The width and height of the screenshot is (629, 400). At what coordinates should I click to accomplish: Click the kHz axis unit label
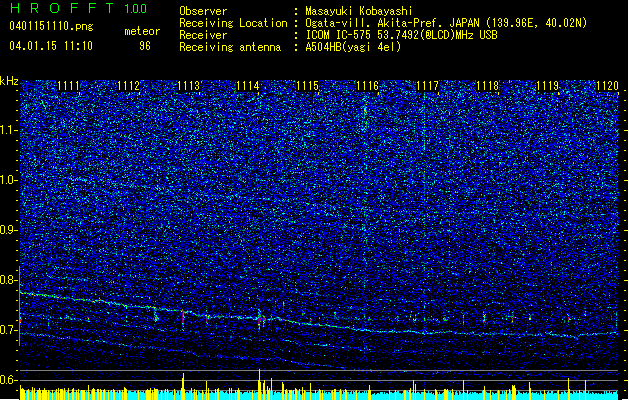[x=9, y=81]
